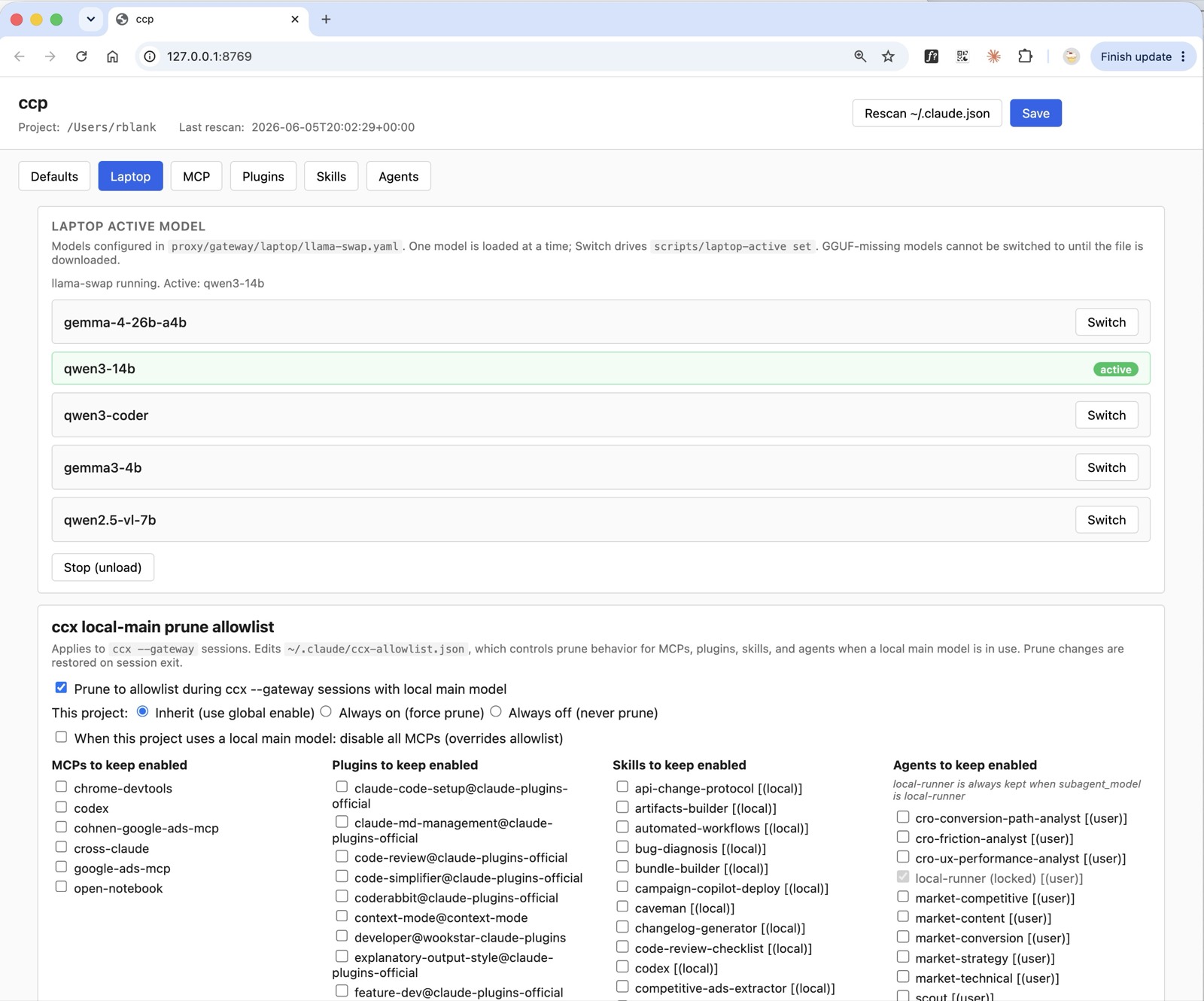Check api-change-protocol skill

point(622,787)
